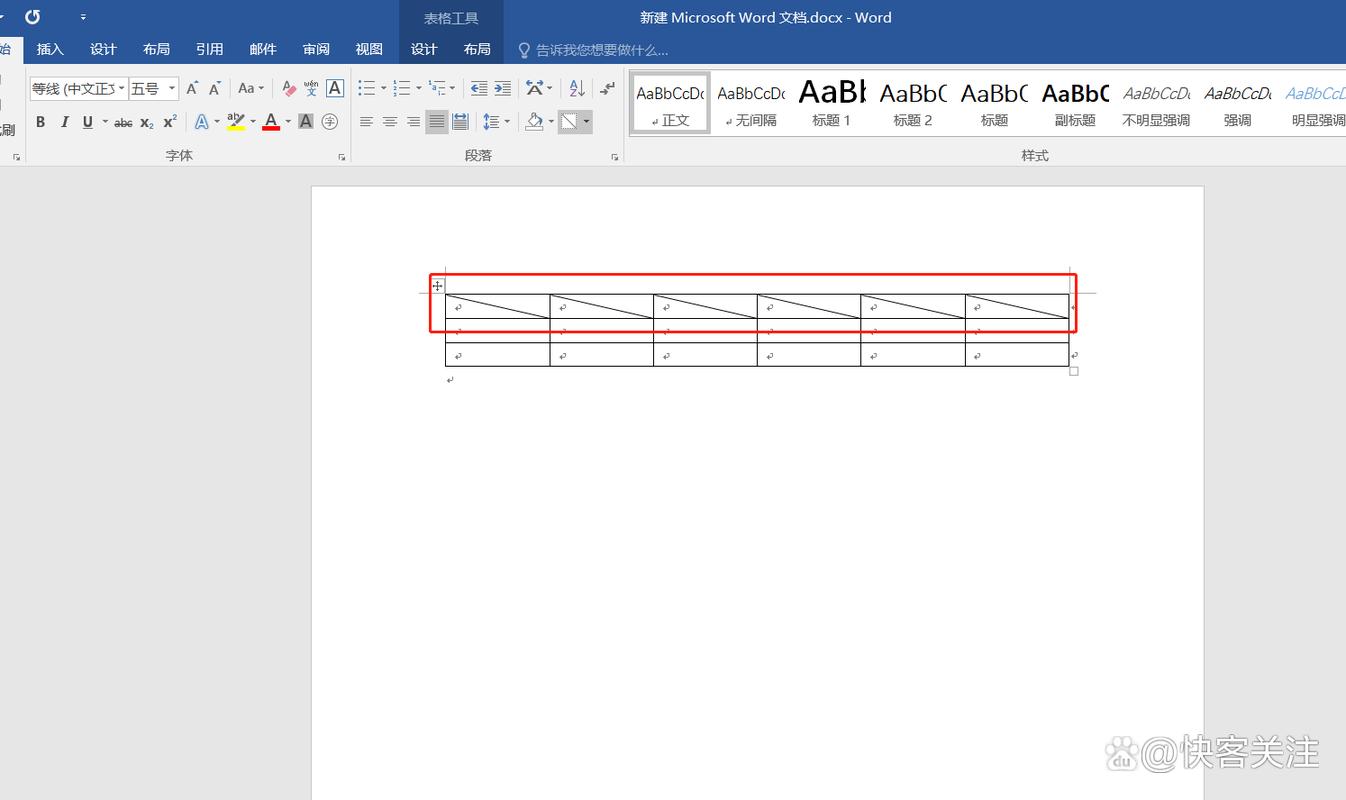This screenshot has width=1346, height=800.
Task: Toggle show paragraph marks
Action: click(607, 88)
